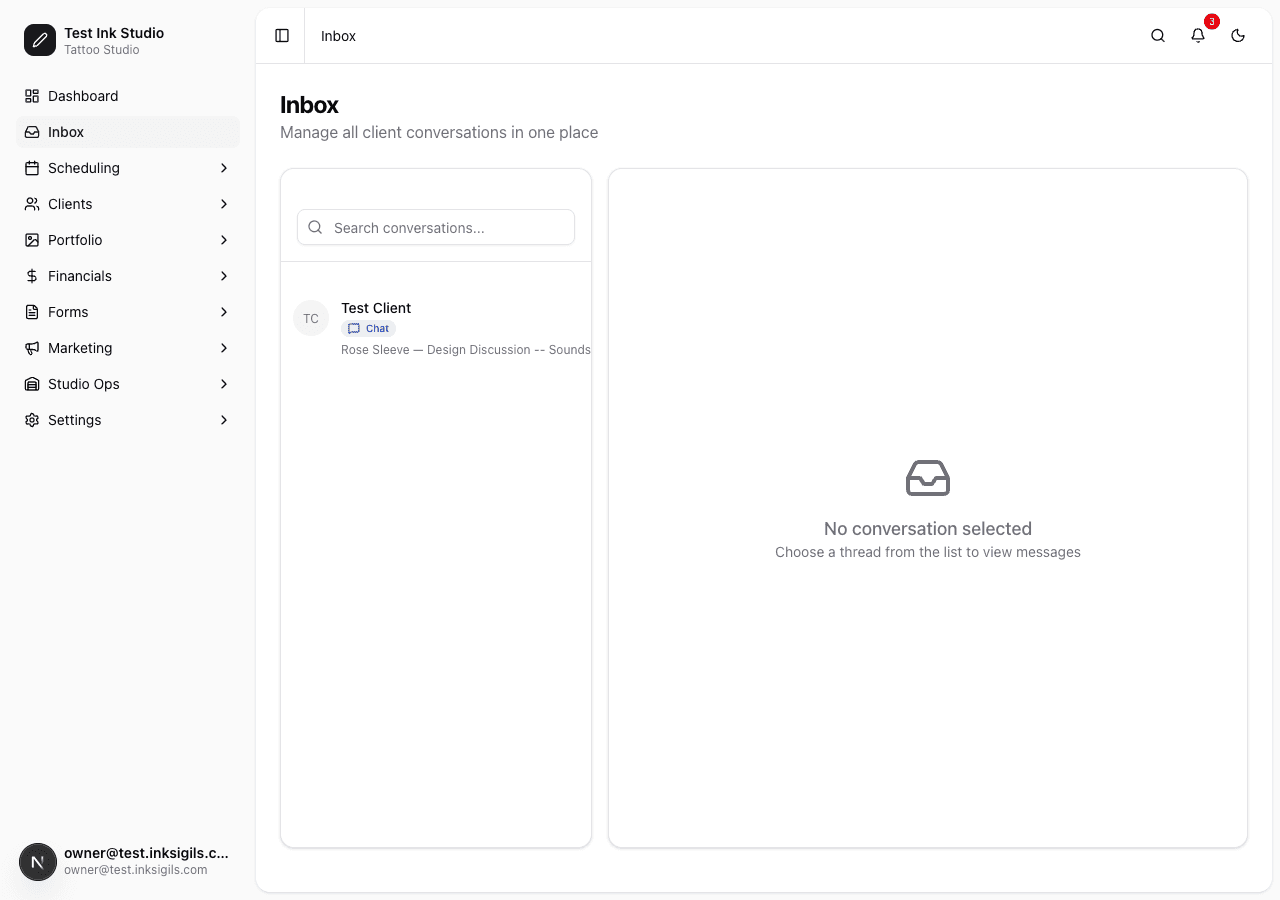Image resolution: width=1280 pixels, height=900 pixels.
Task: Click the Clients people icon
Action: (x=31, y=204)
